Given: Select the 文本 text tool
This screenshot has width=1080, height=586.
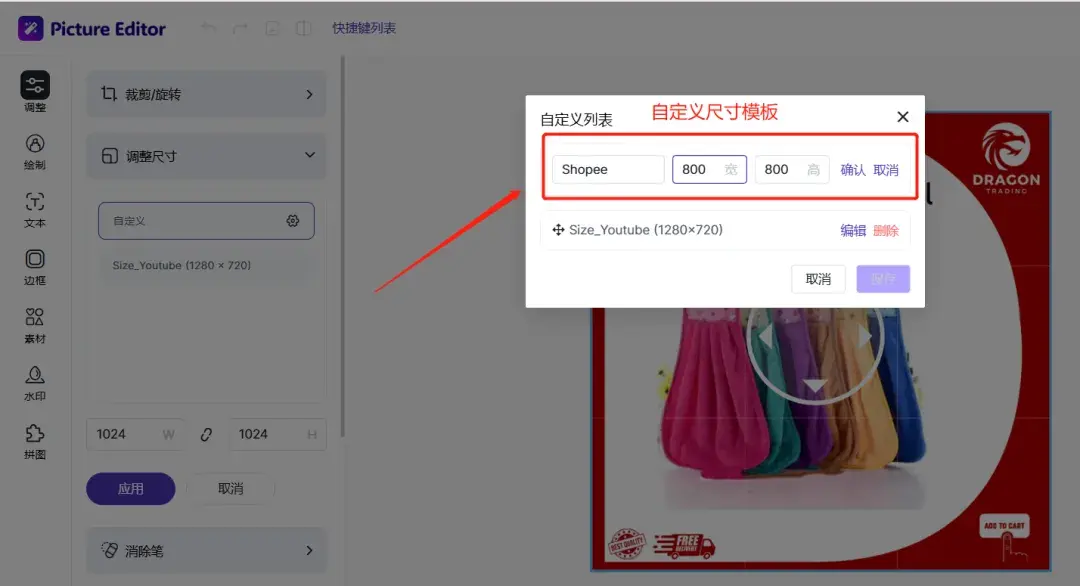Looking at the screenshot, I should pyautogui.click(x=35, y=208).
